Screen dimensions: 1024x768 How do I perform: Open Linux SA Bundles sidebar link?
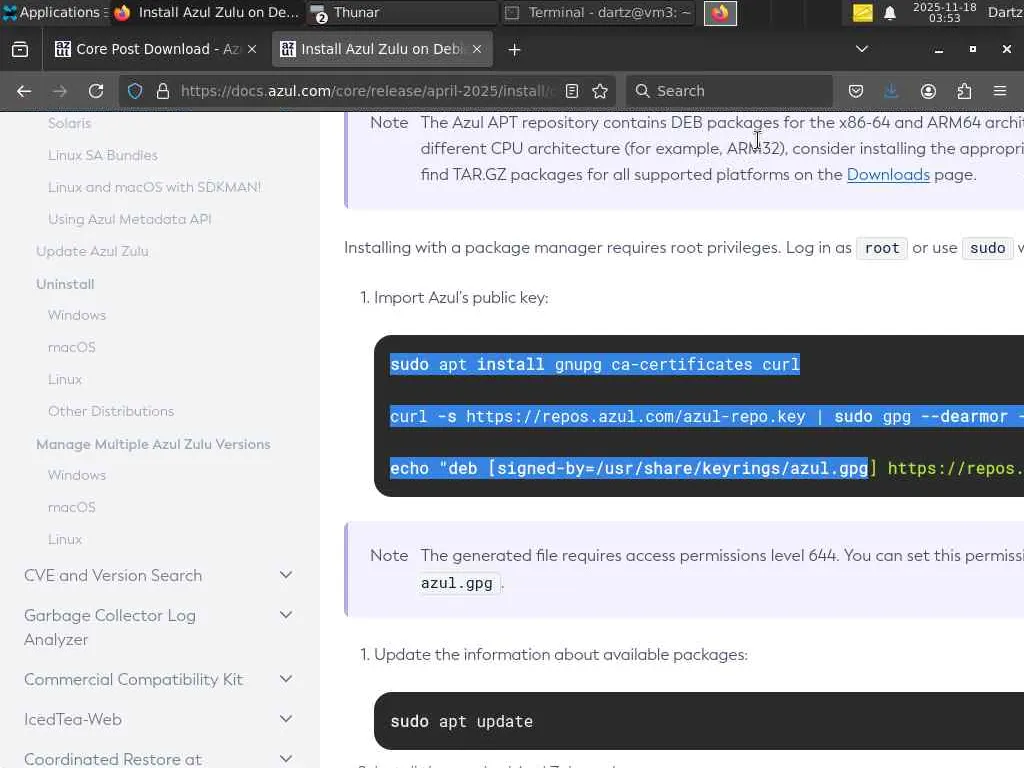tap(103, 155)
